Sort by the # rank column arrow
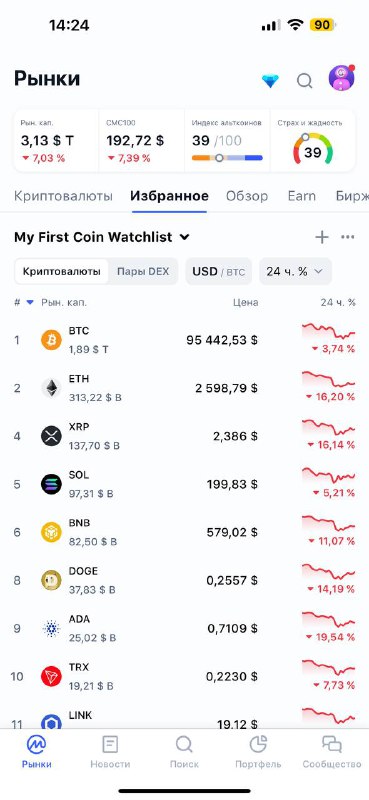369x800 pixels. [23, 303]
